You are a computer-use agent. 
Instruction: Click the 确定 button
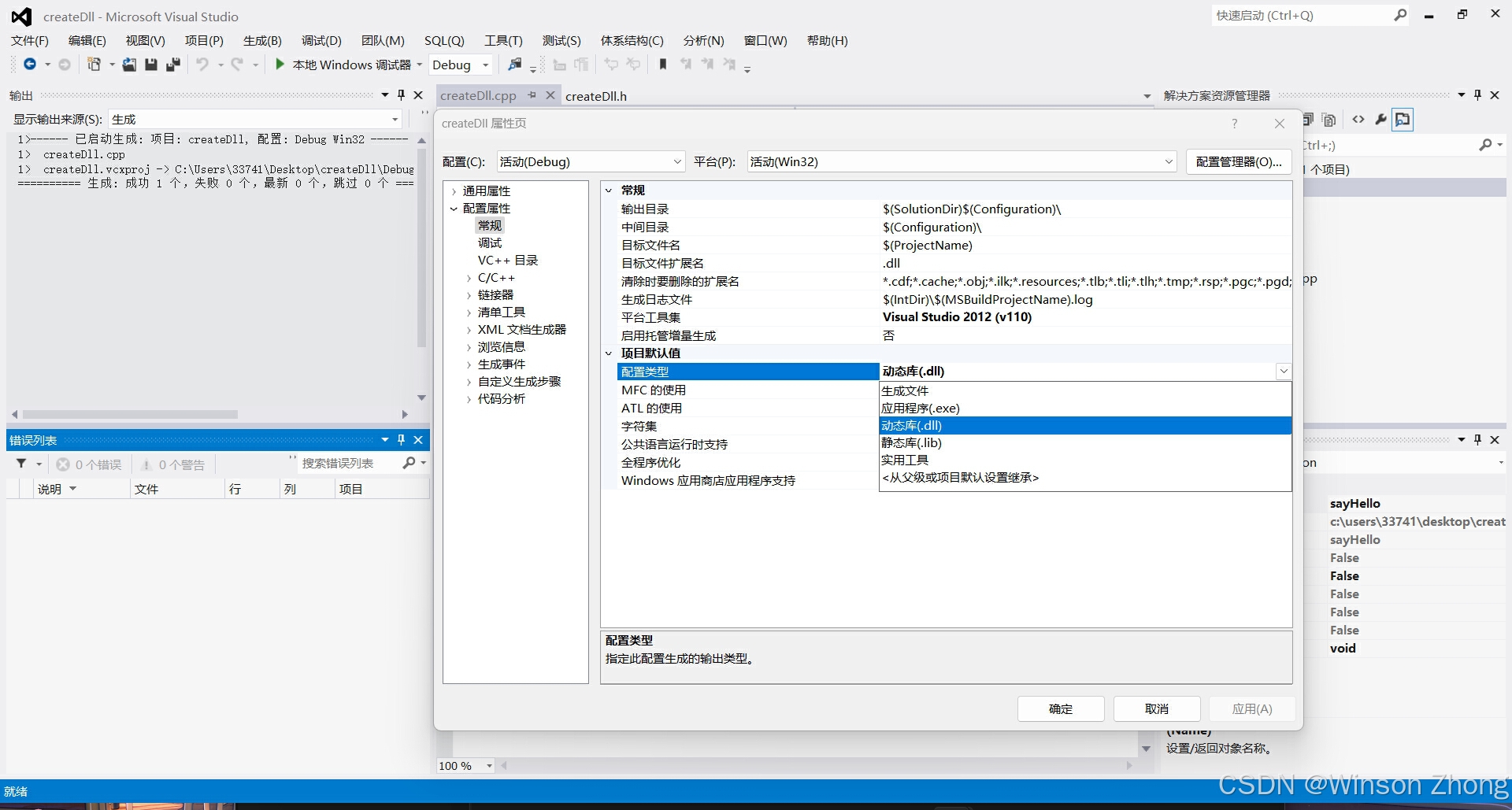point(1060,708)
